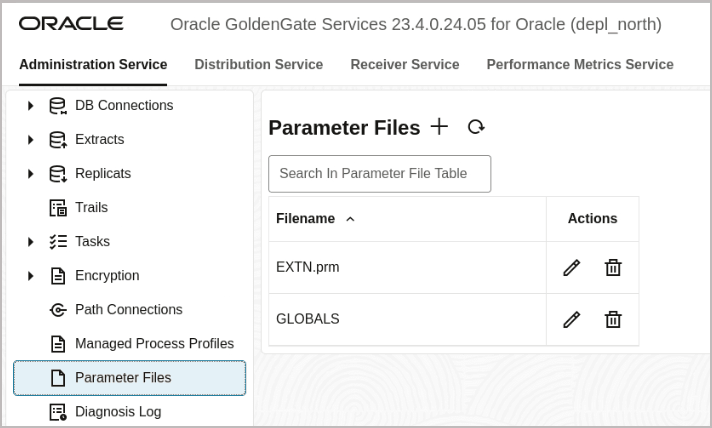Image resolution: width=712 pixels, height=428 pixels.
Task: Expand the Encryption tree node
Action: coord(30,276)
